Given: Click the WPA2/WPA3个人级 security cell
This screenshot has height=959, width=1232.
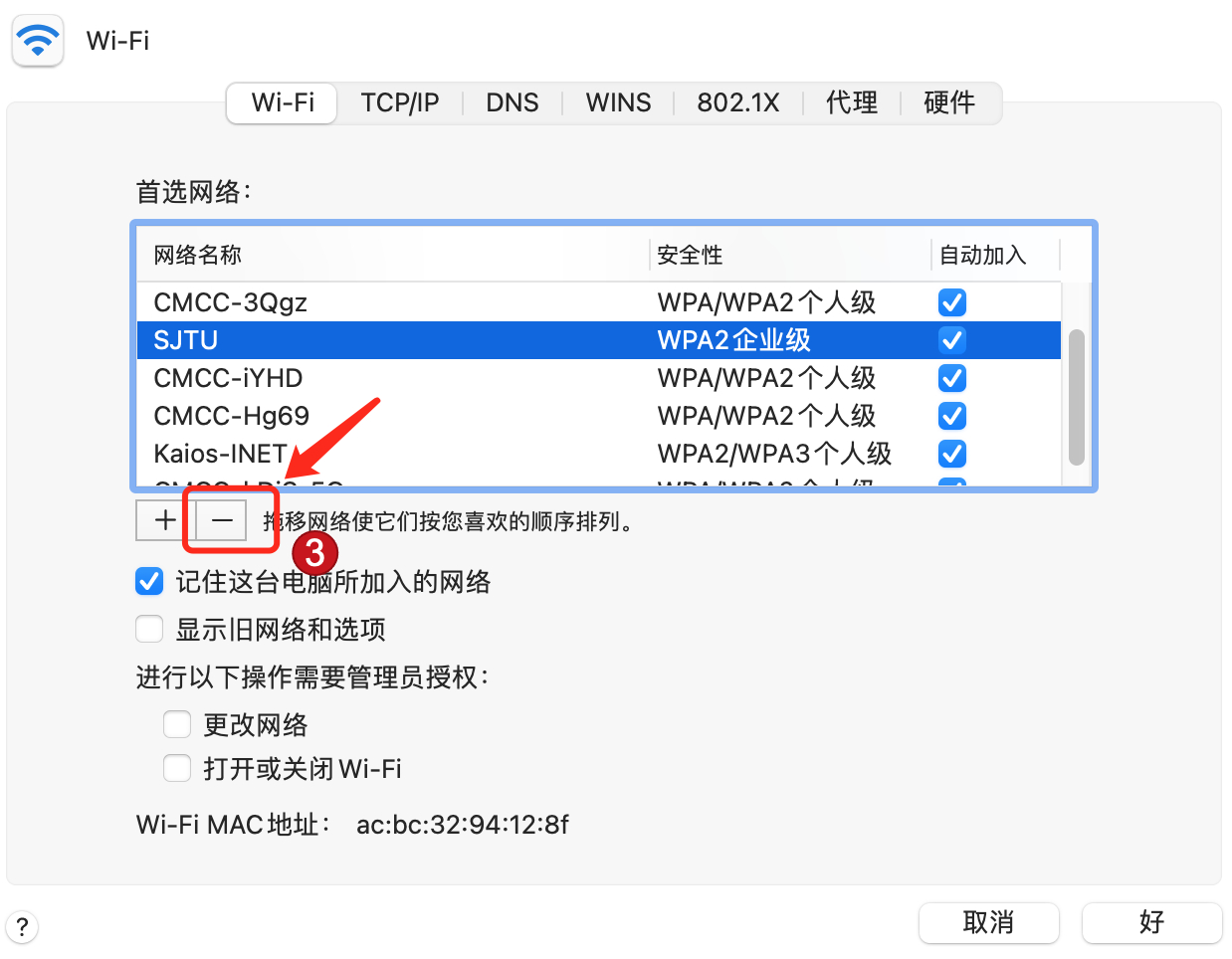Looking at the screenshot, I should click(x=774, y=454).
